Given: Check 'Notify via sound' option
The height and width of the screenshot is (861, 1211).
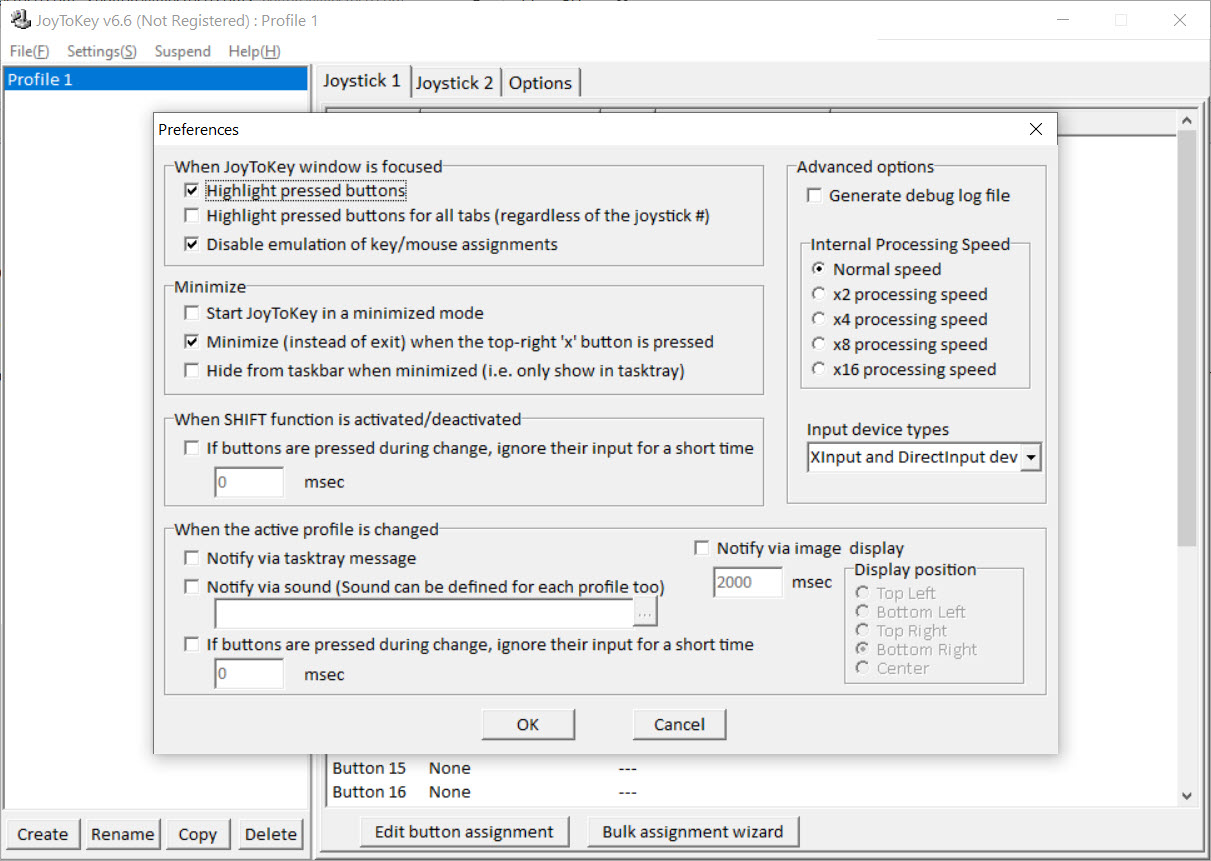Looking at the screenshot, I should coord(191,586).
